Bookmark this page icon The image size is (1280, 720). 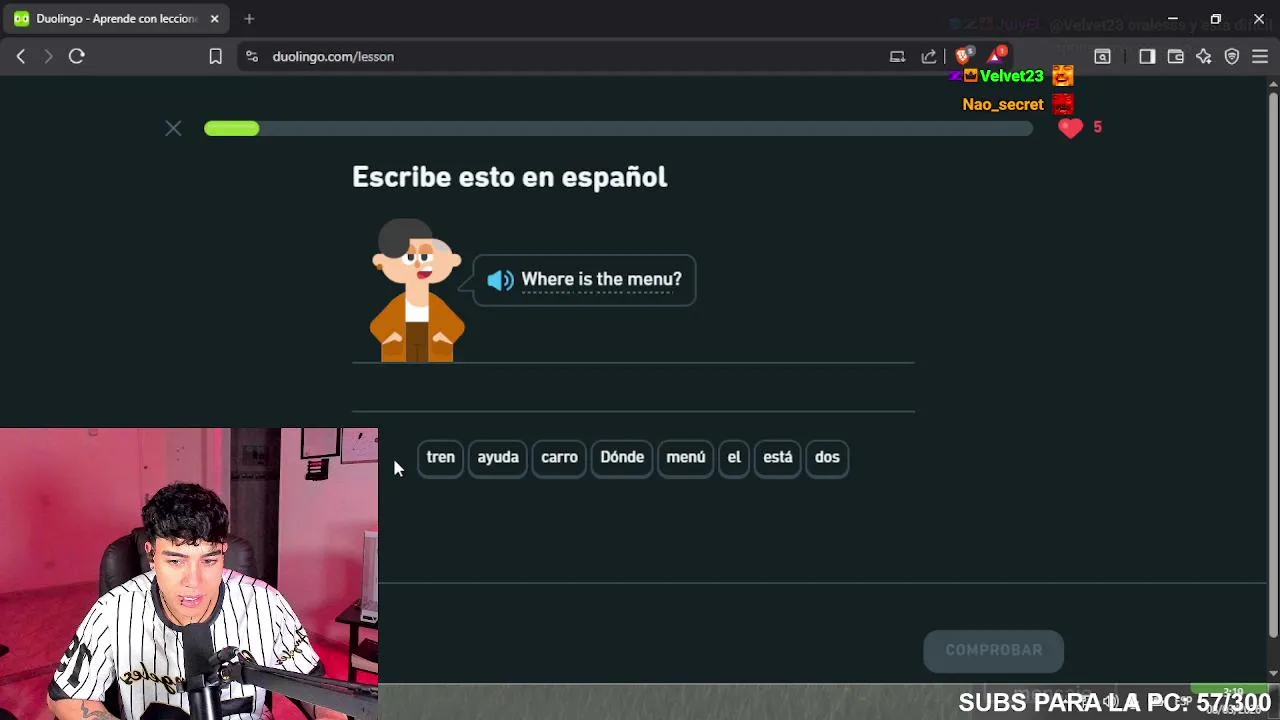point(215,57)
